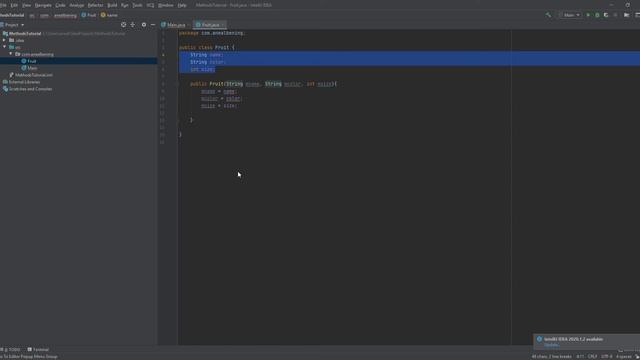Screen dimensions: 640x360
Task: Open the Analyze menu
Action: pyautogui.click(x=77, y=5)
